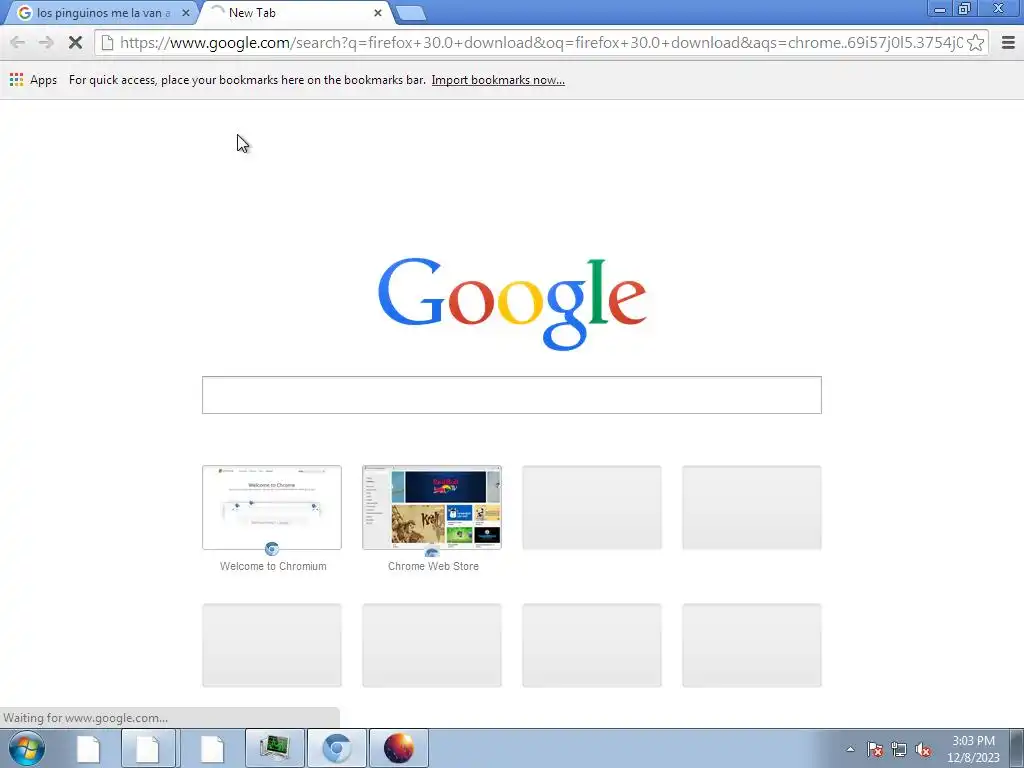Open the Welcome to Chromium thumbnail
Image resolution: width=1024 pixels, height=768 pixels.
pyautogui.click(x=272, y=507)
